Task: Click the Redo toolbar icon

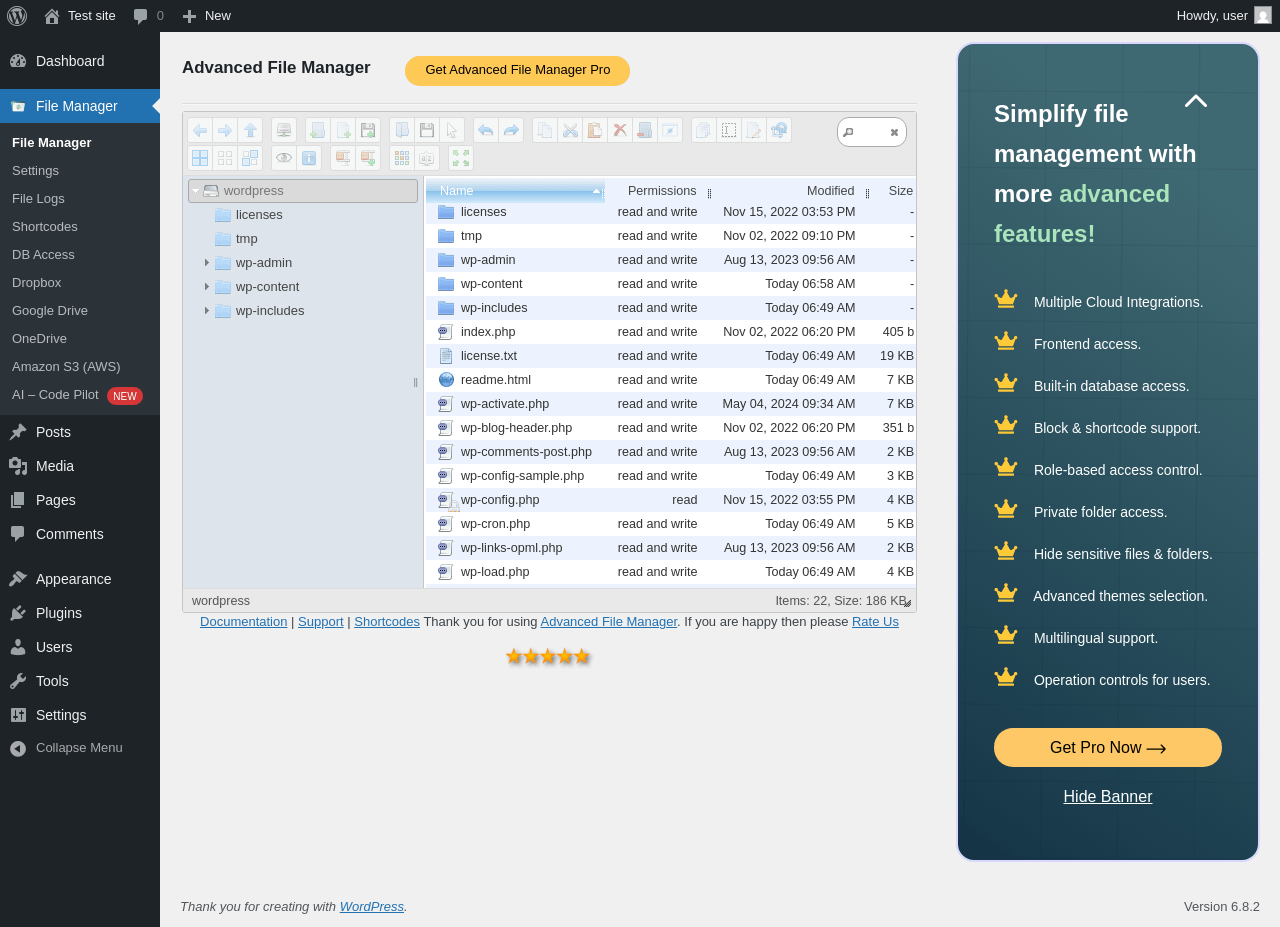Action: tap(511, 130)
